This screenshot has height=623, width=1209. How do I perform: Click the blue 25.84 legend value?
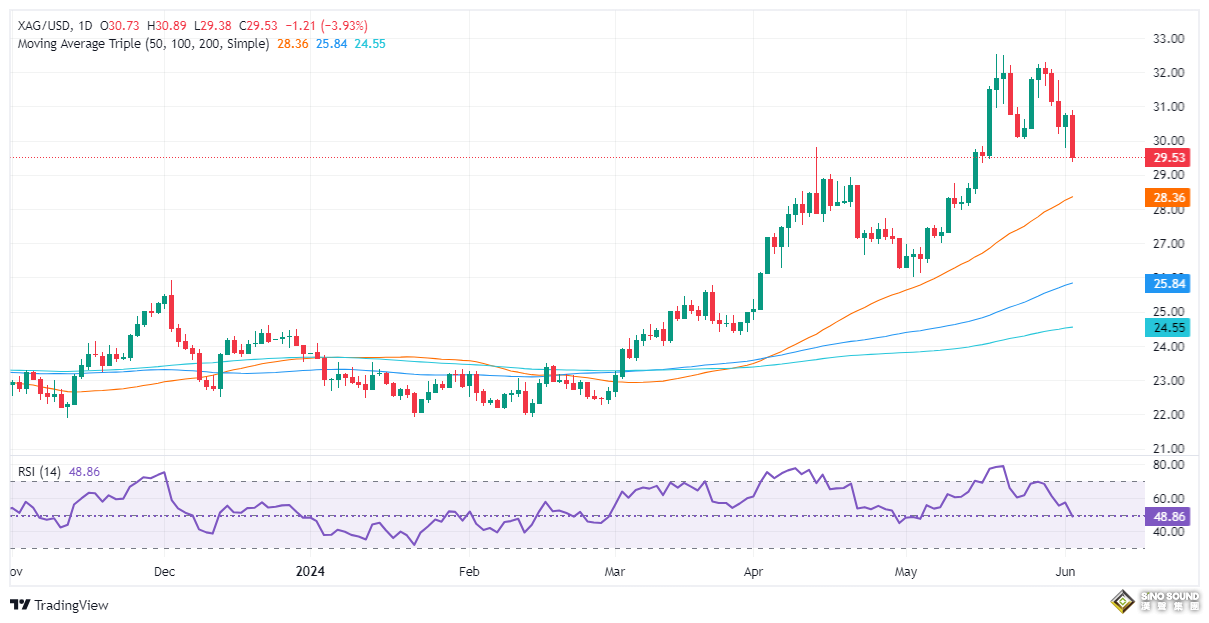[331, 44]
